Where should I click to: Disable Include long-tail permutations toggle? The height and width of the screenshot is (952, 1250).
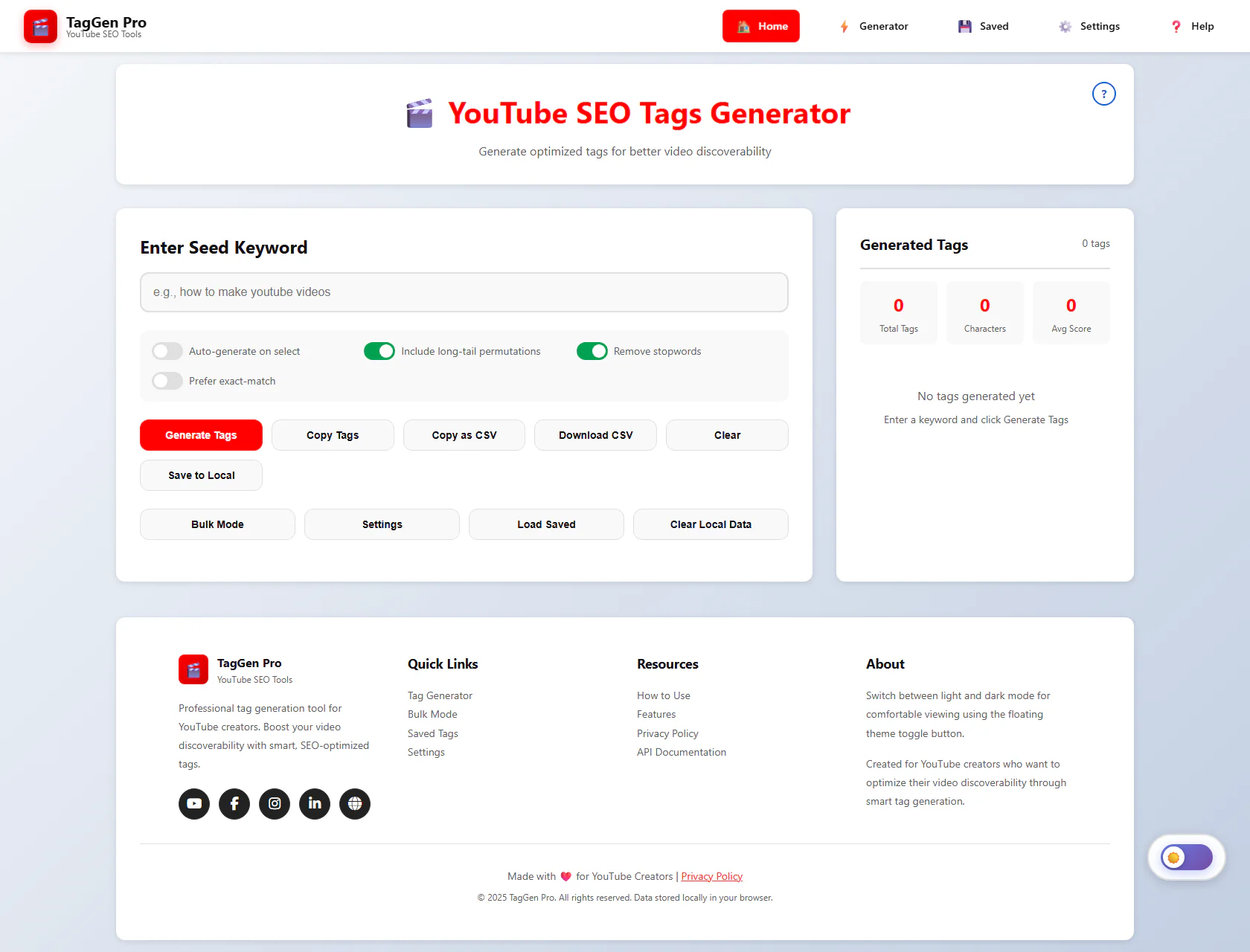click(379, 351)
